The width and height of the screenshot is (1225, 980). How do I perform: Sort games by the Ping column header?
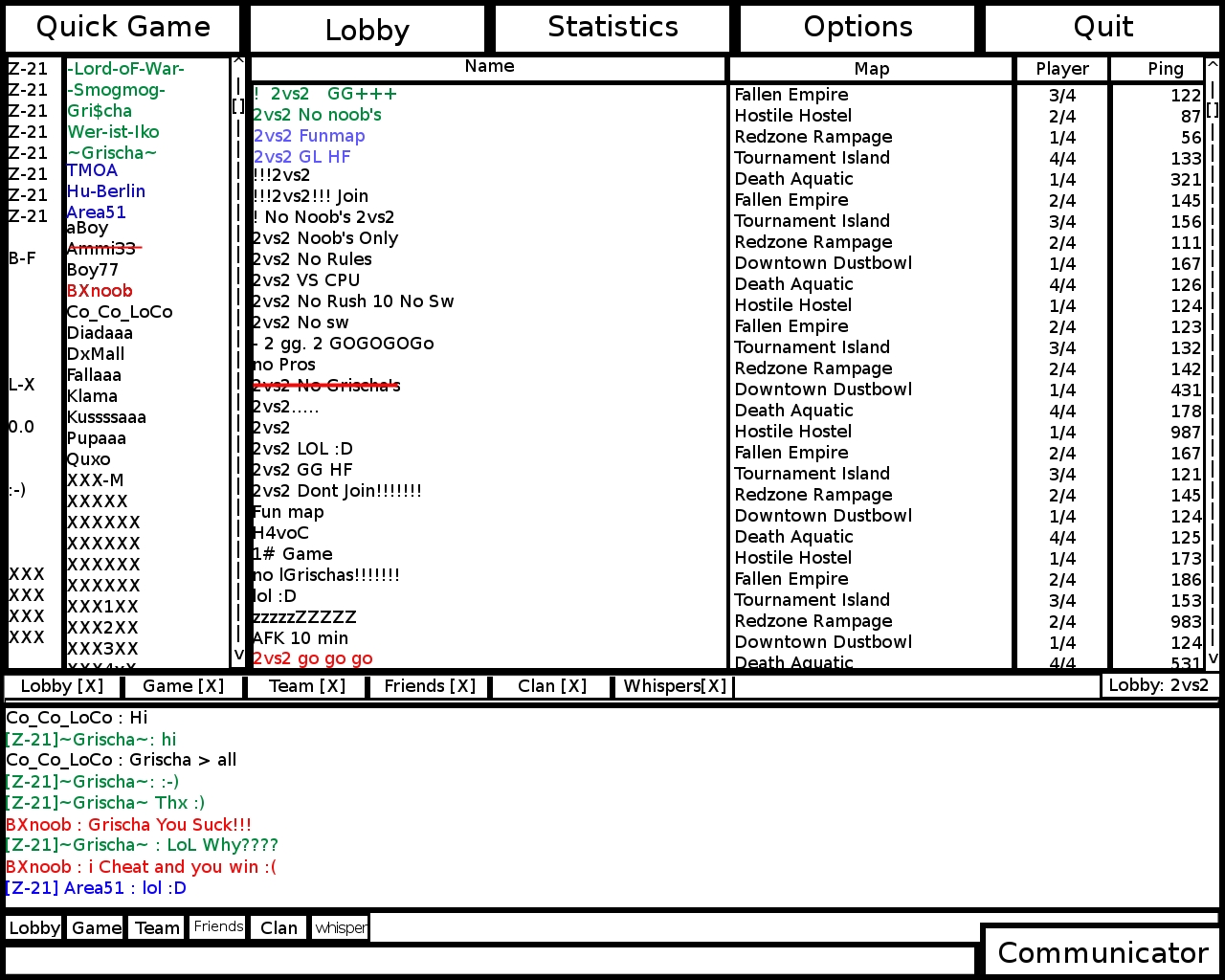tap(1165, 69)
